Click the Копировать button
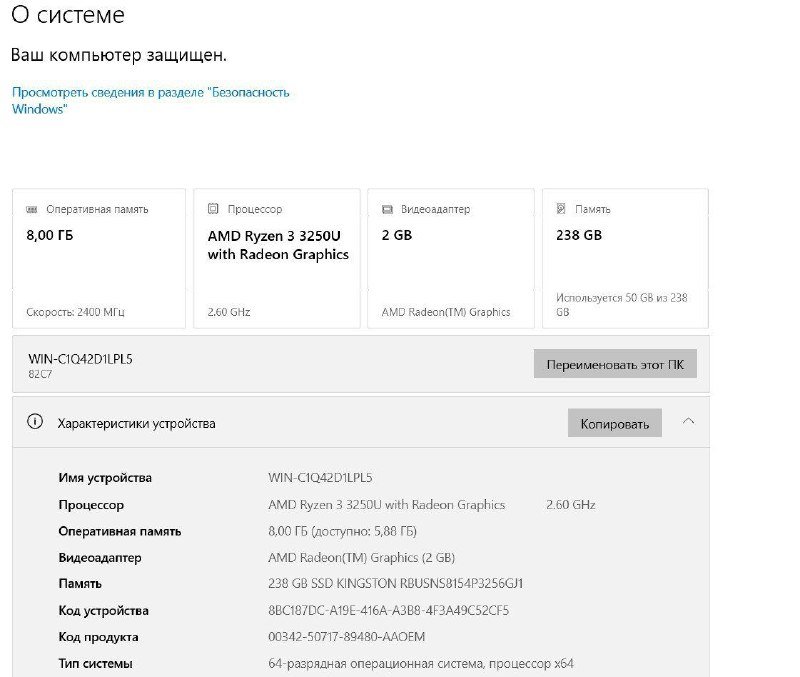This screenshot has height=677, width=800. (614, 422)
